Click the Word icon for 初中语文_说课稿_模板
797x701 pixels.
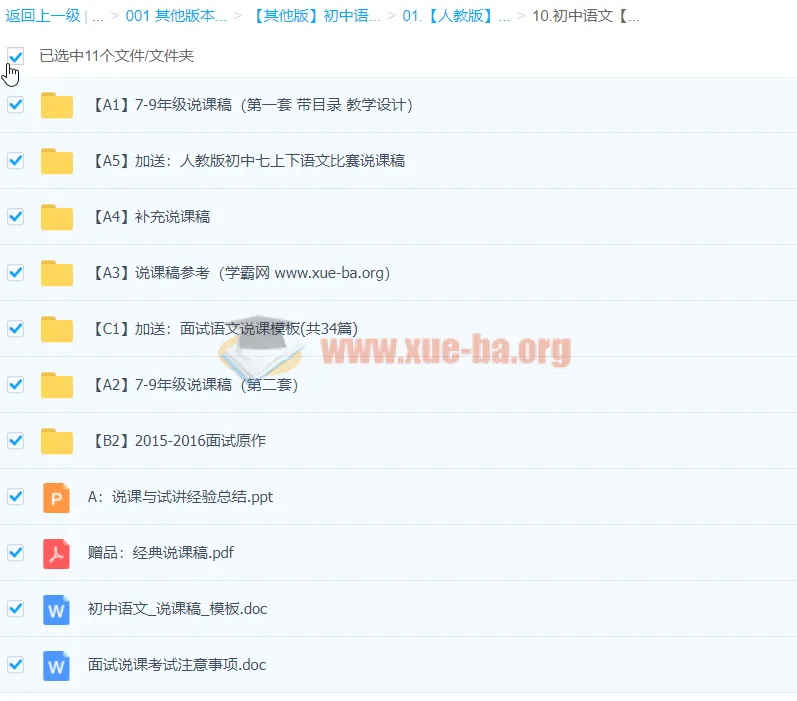(57, 609)
